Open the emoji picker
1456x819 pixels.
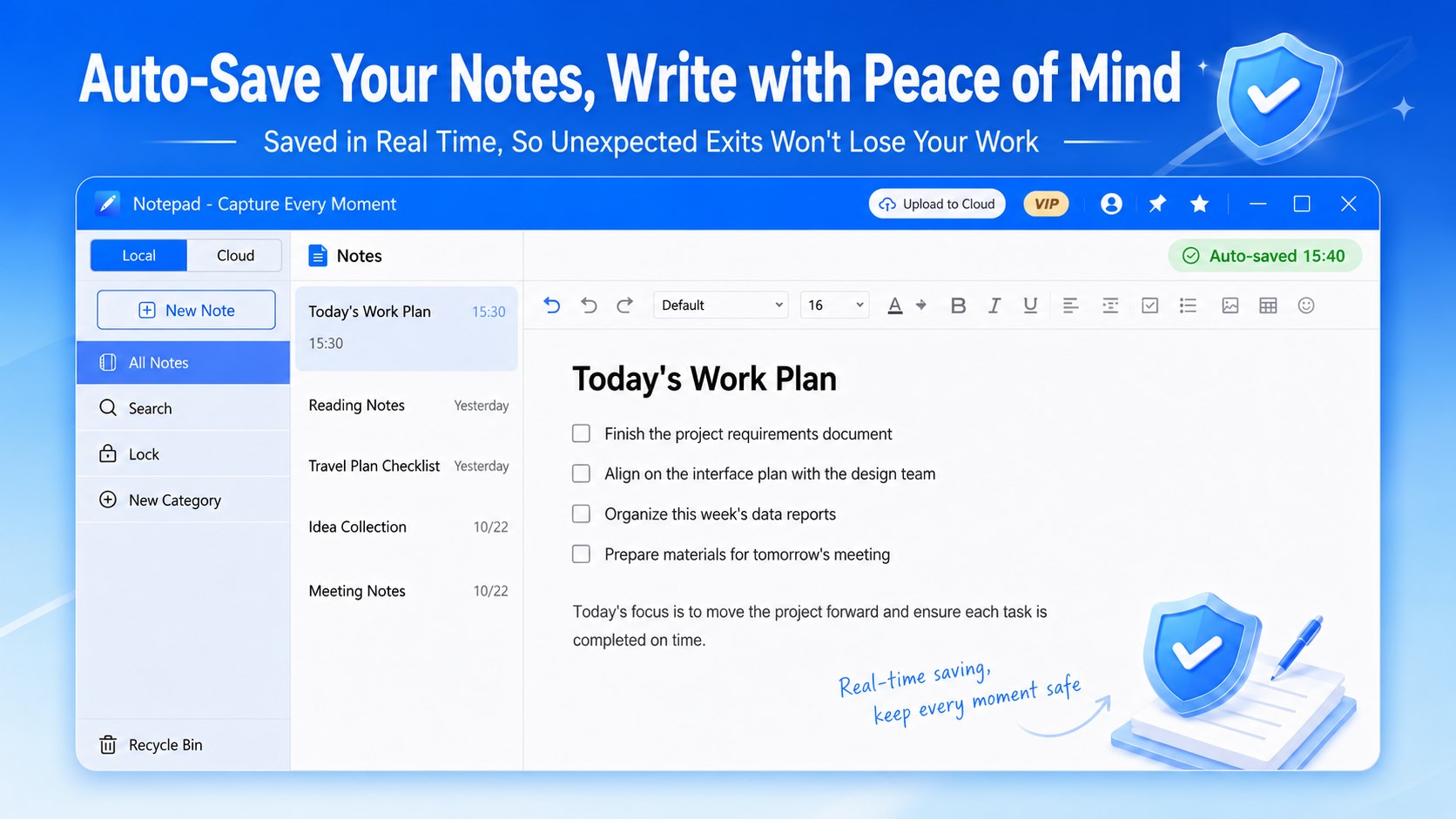pos(1305,305)
